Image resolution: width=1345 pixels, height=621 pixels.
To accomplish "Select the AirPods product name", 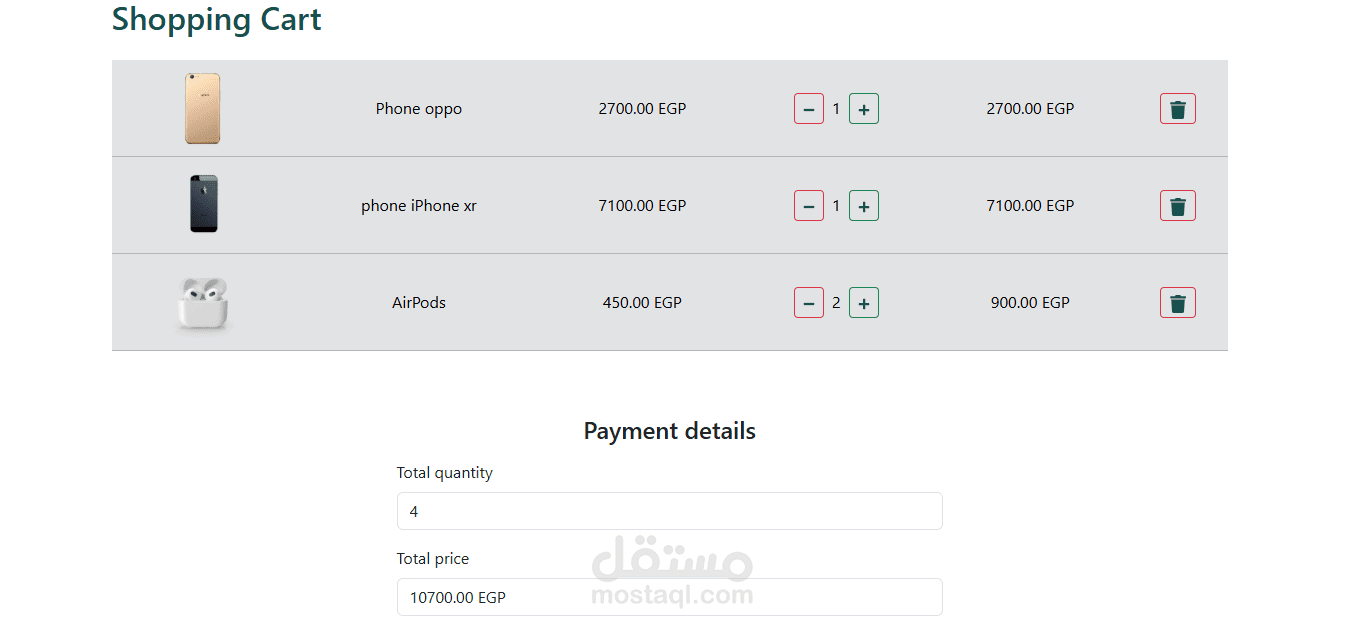I will coord(419,303).
